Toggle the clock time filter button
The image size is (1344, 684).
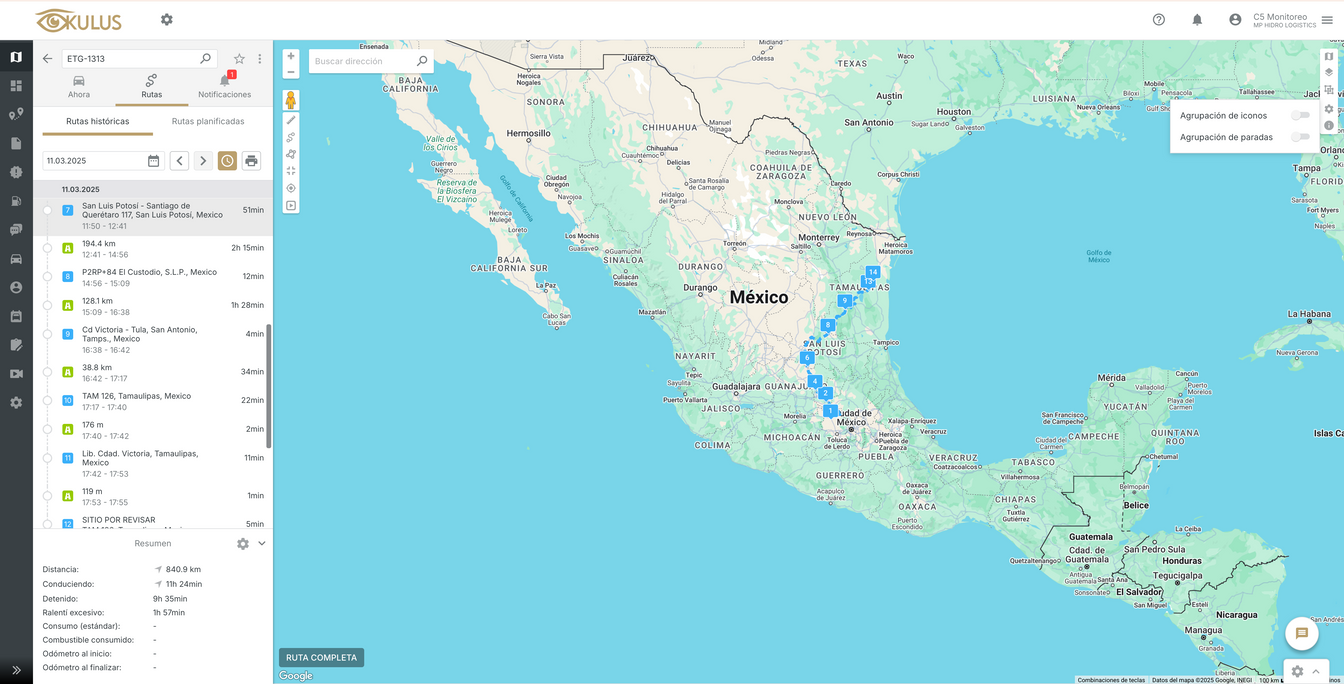tap(227, 161)
